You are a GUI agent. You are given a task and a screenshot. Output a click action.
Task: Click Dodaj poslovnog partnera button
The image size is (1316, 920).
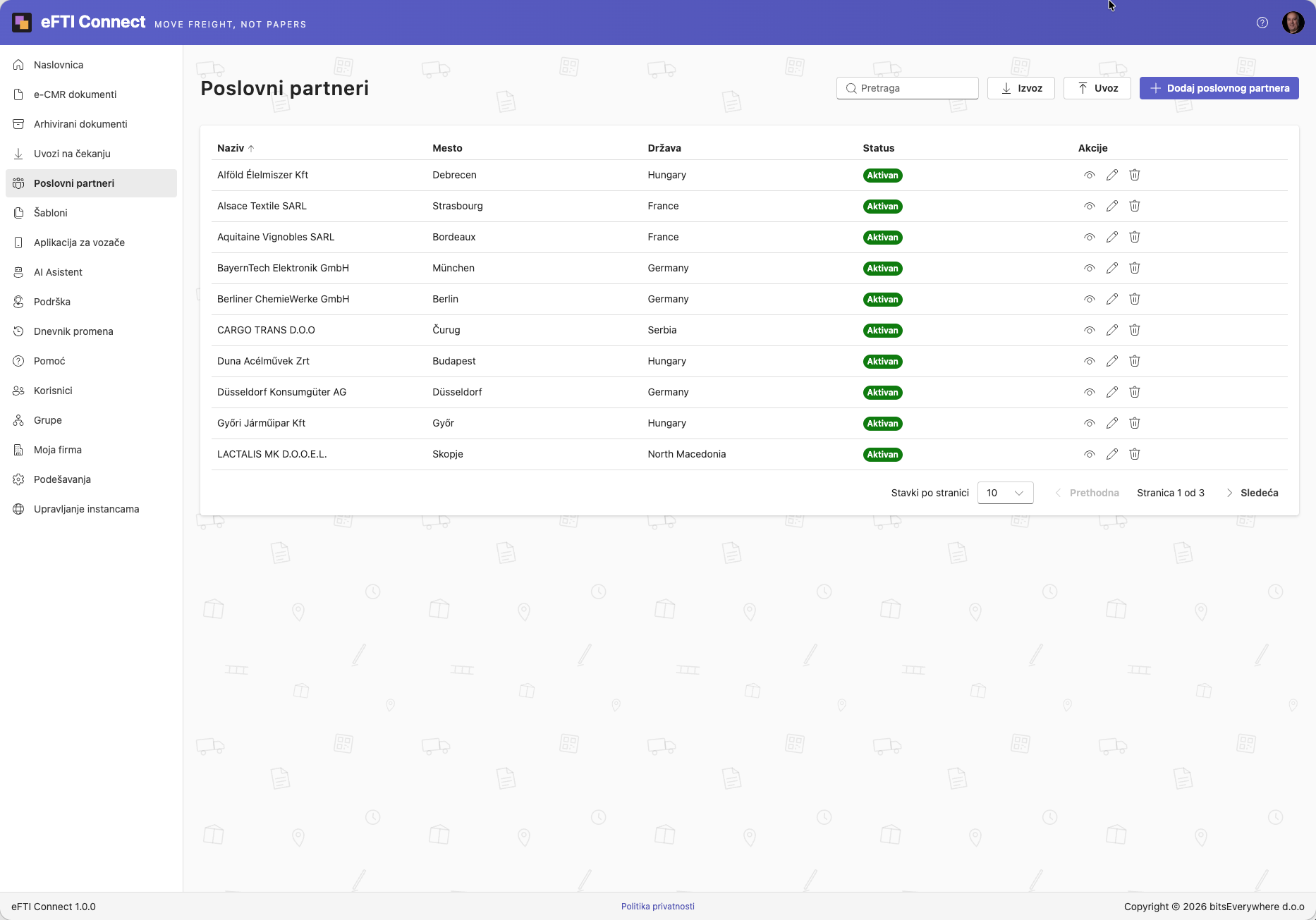[1219, 88]
